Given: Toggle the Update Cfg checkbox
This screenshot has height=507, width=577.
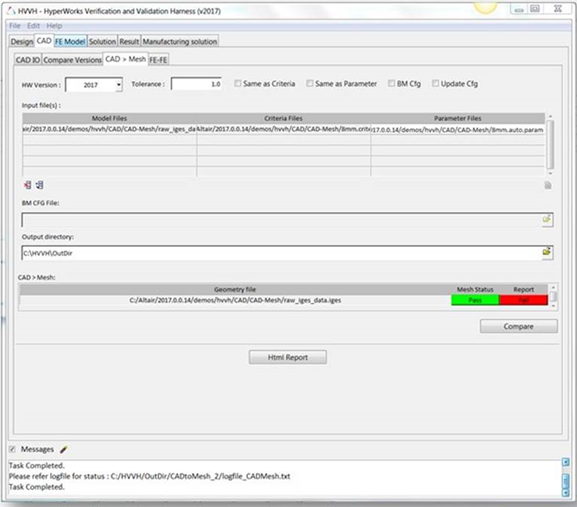Looking at the screenshot, I should (435, 84).
